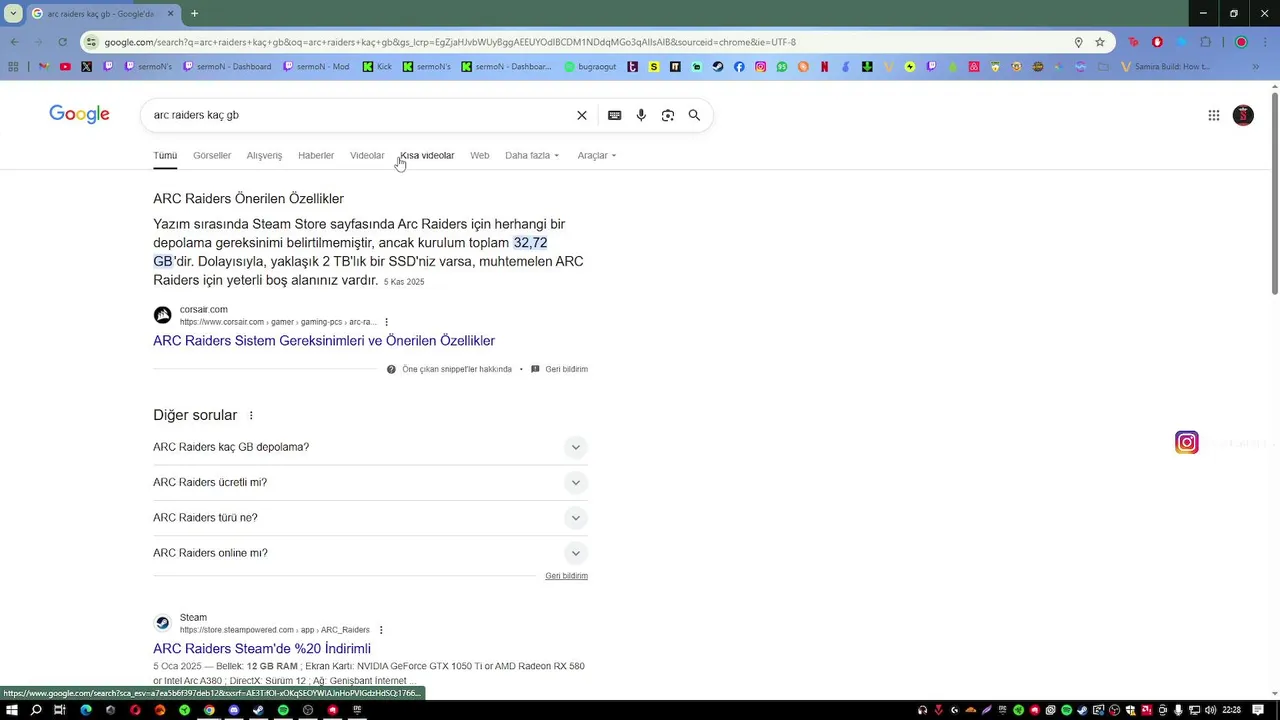Screen dimensions: 1280x720
Task: Open Spotify from the taskbar
Action: click(x=283, y=710)
